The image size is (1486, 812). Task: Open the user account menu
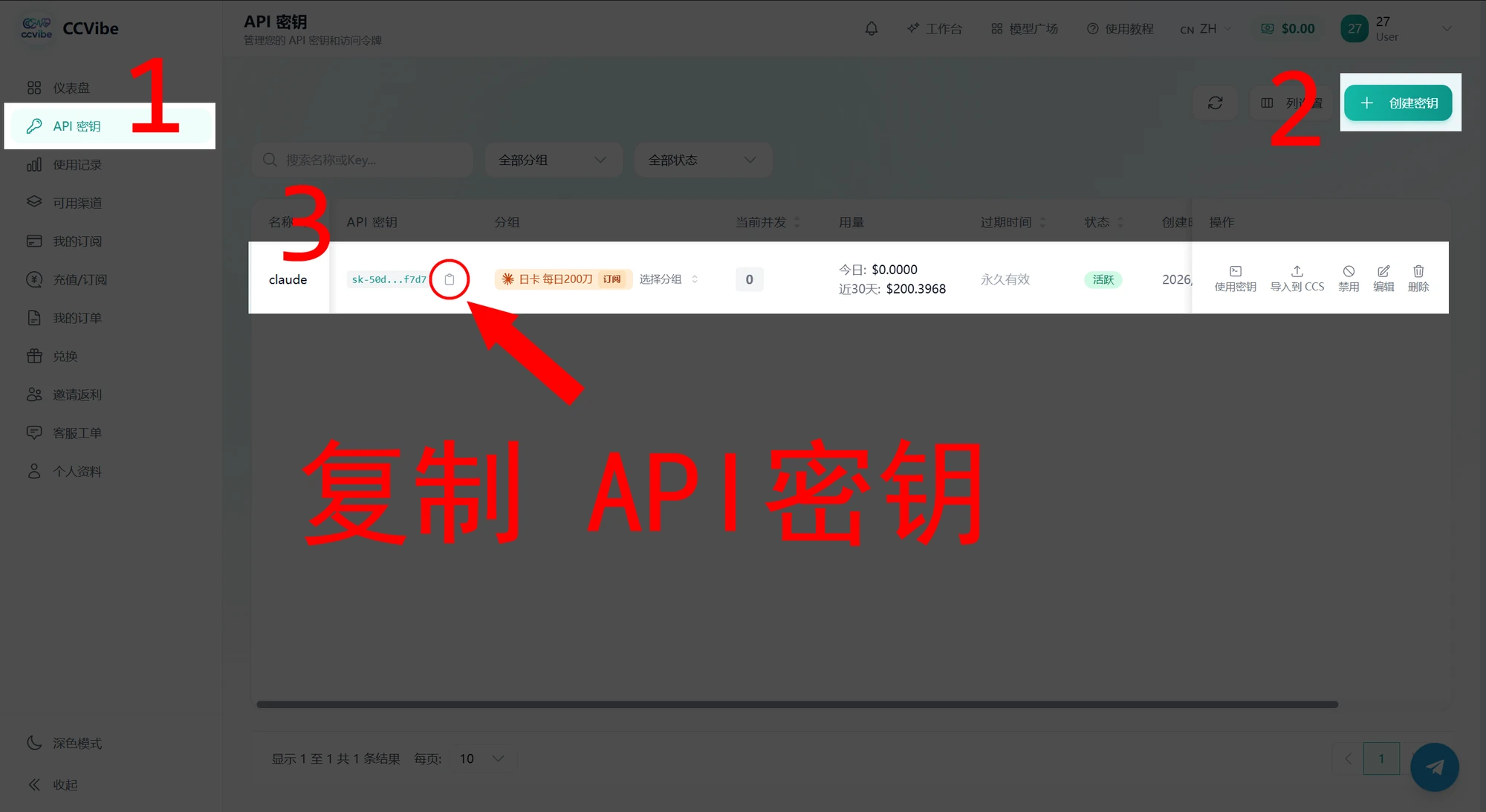click(x=1396, y=29)
